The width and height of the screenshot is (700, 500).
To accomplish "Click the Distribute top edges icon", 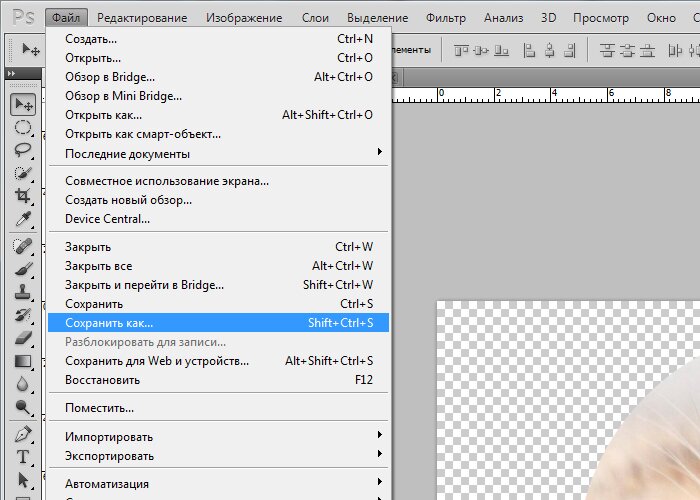I will coord(607,51).
